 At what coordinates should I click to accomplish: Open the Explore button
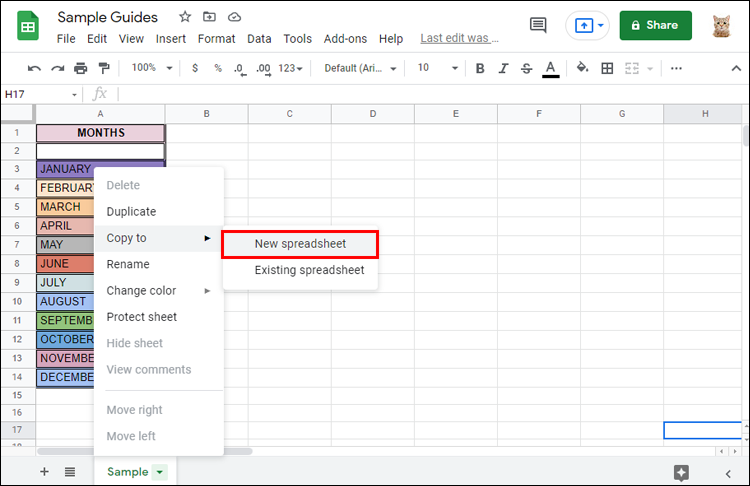click(681, 473)
